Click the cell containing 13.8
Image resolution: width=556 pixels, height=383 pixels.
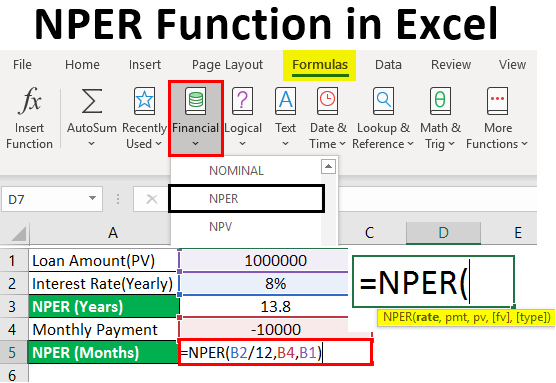tap(264, 306)
